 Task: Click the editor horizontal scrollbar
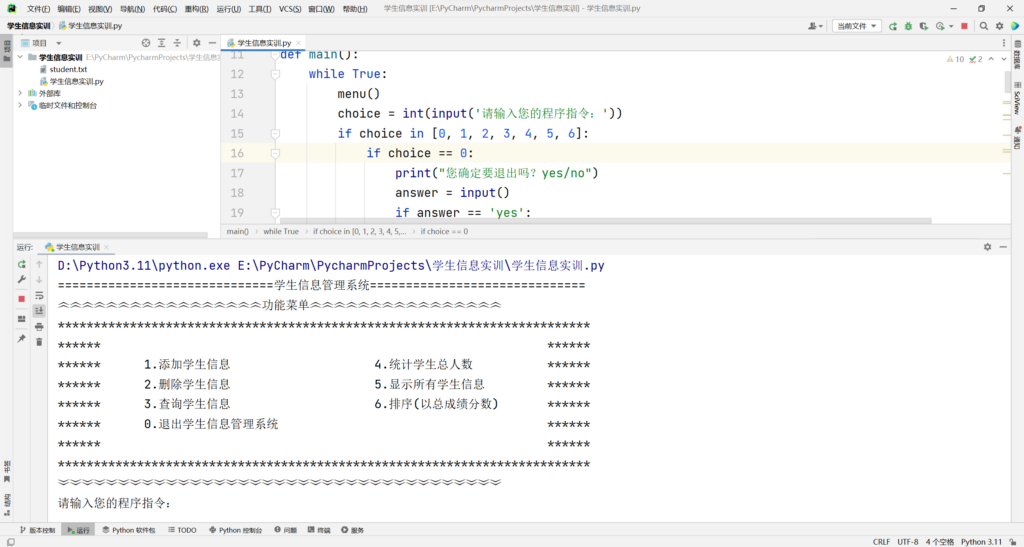[605, 221]
